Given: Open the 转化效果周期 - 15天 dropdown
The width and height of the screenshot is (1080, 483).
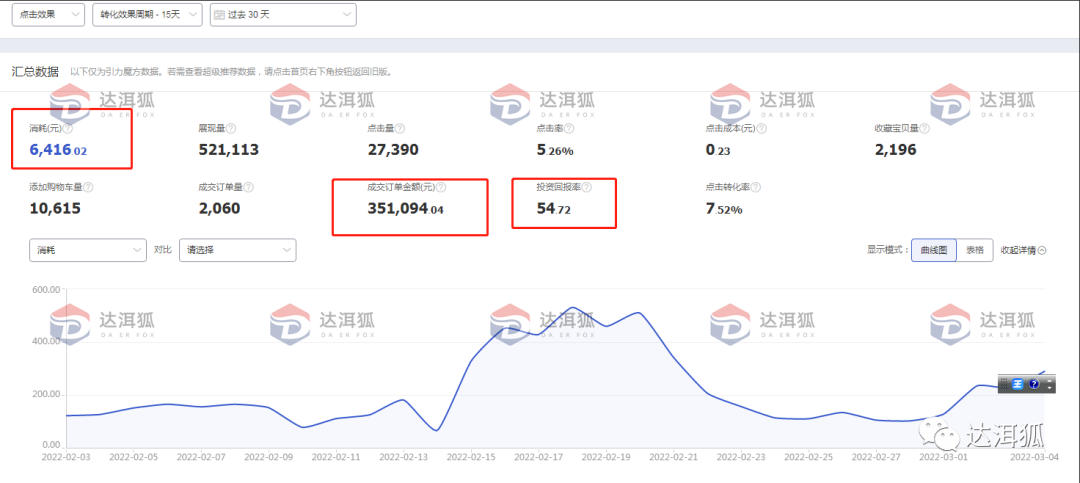Looking at the screenshot, I should click(147, 14).
